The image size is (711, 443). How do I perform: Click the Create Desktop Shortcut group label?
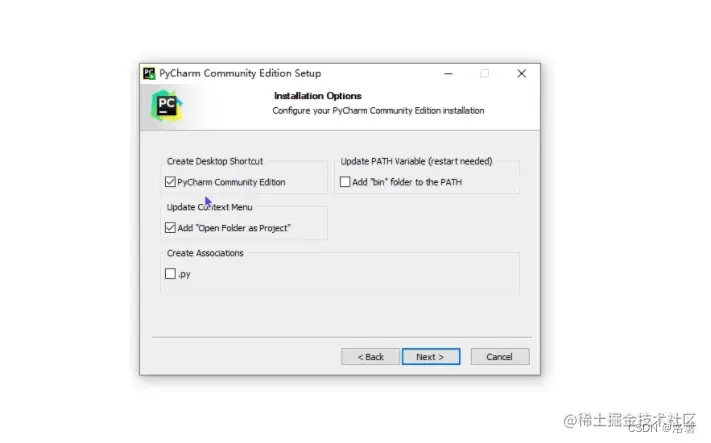[x=215, y=161]
